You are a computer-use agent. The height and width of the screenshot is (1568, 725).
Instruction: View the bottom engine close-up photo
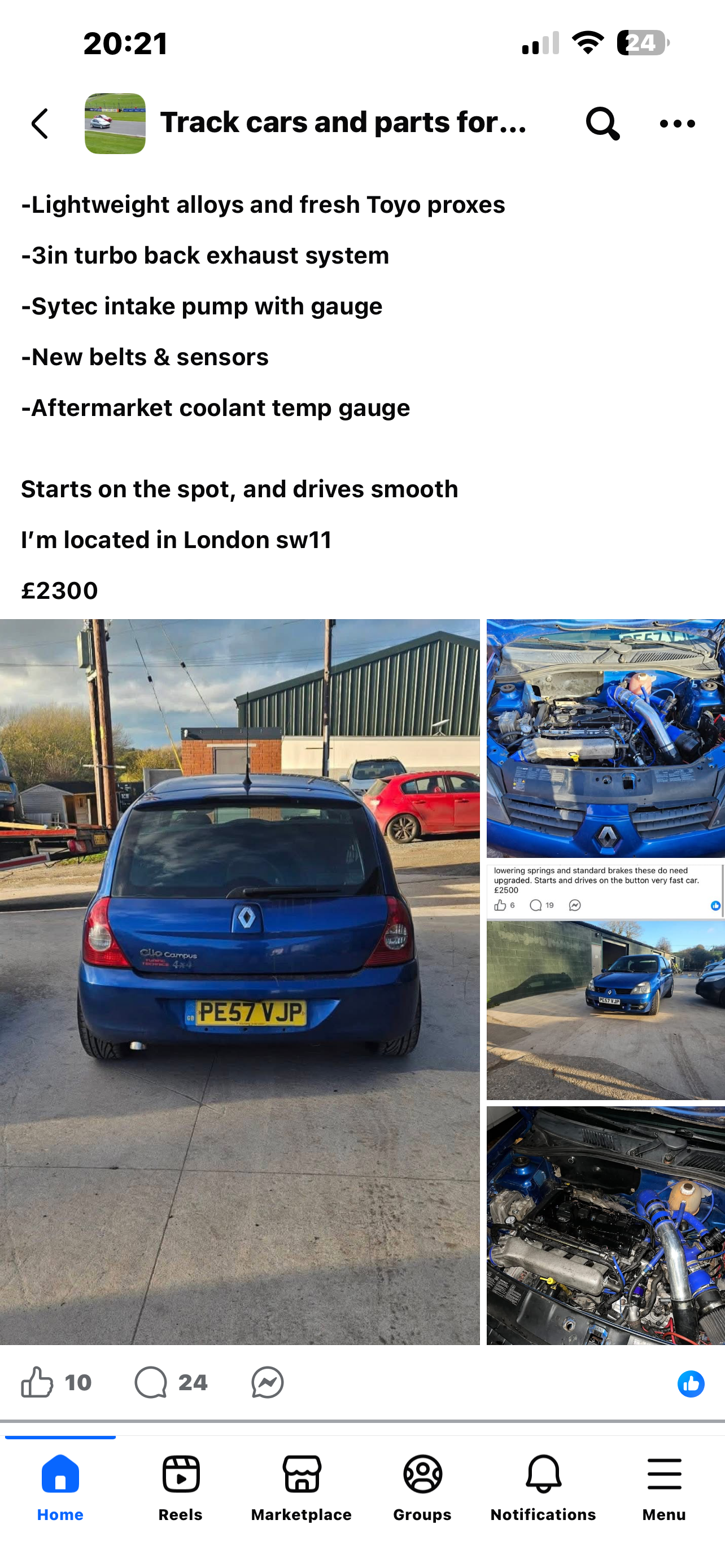click(x=606, y=1225)
